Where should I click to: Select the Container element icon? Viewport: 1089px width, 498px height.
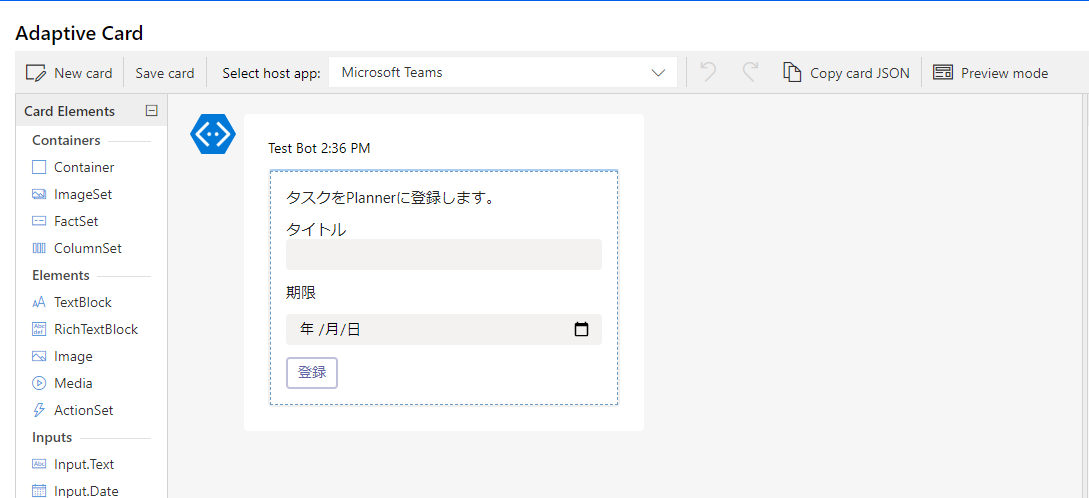click(39, 167)
